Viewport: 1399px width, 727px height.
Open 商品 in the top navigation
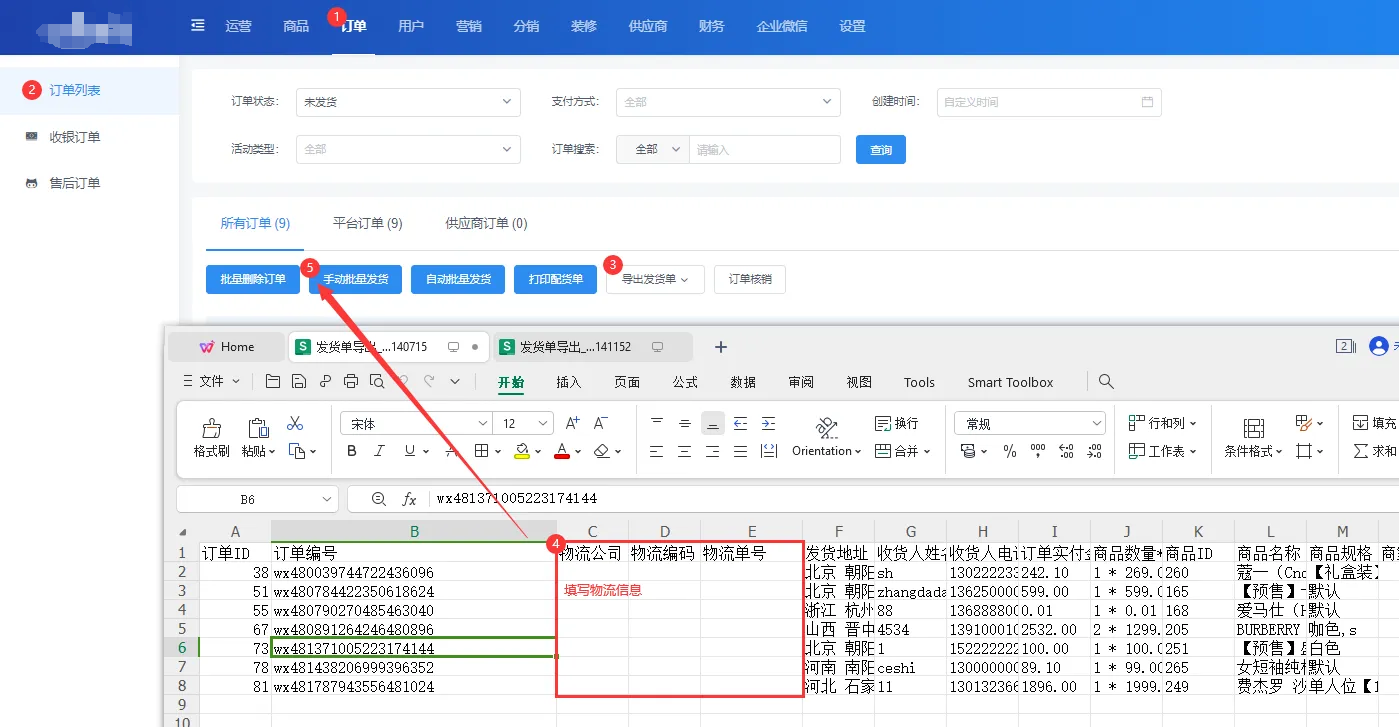(x=296, y=26)
